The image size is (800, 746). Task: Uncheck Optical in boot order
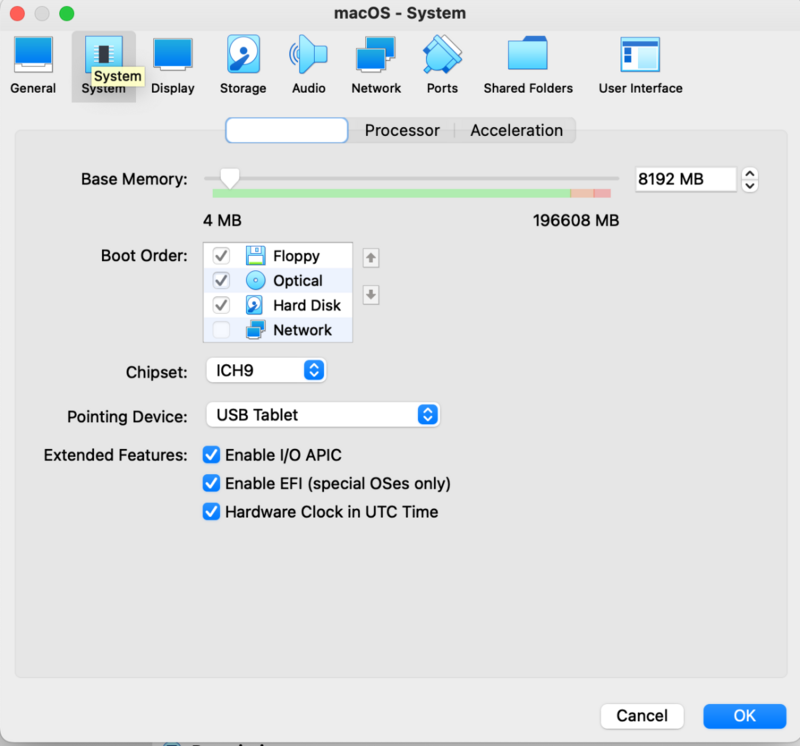[221, 280]
